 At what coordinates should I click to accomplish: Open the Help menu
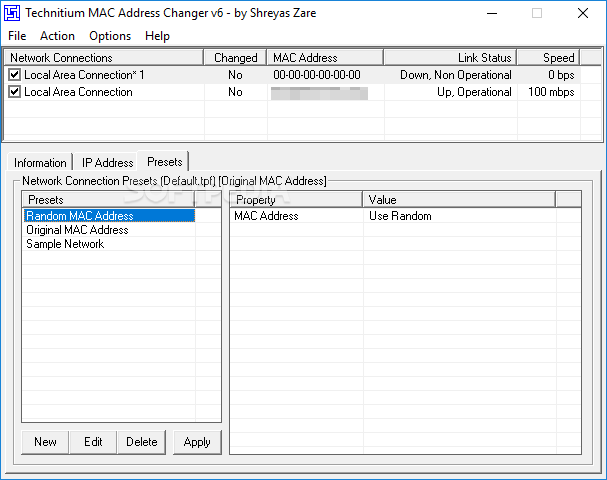coord(157,36)
